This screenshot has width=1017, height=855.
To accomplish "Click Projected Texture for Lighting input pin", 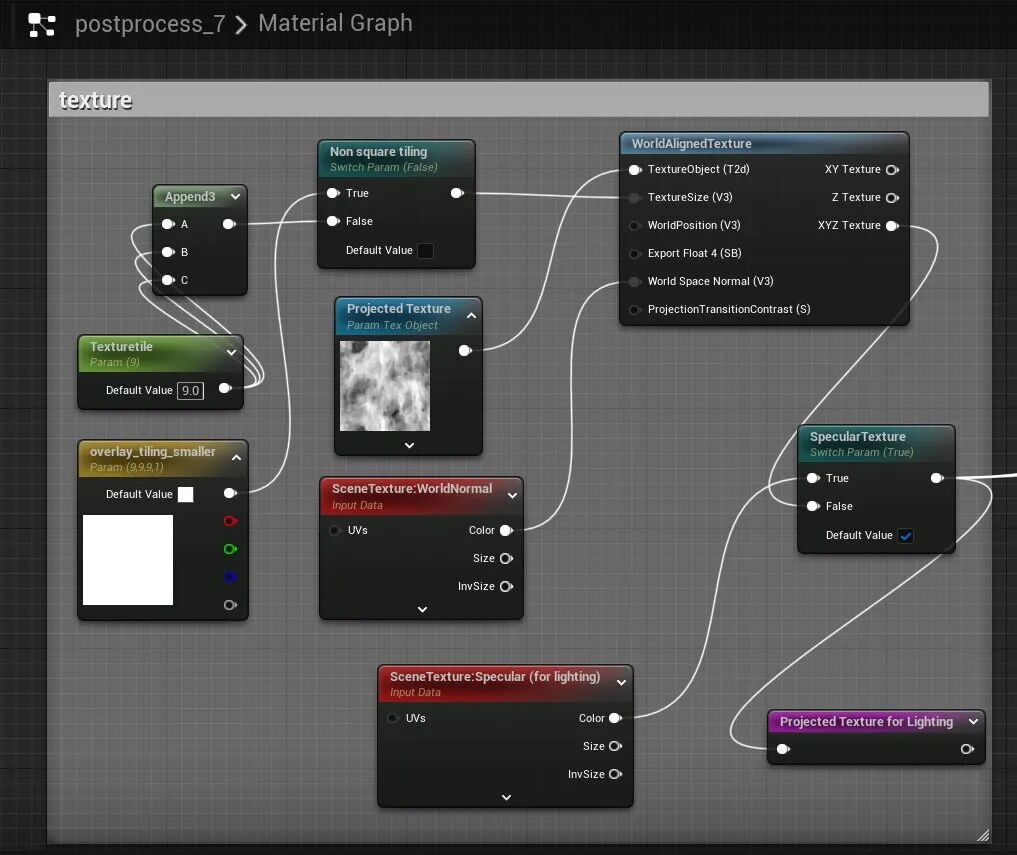I will click(x=784, y=749).
